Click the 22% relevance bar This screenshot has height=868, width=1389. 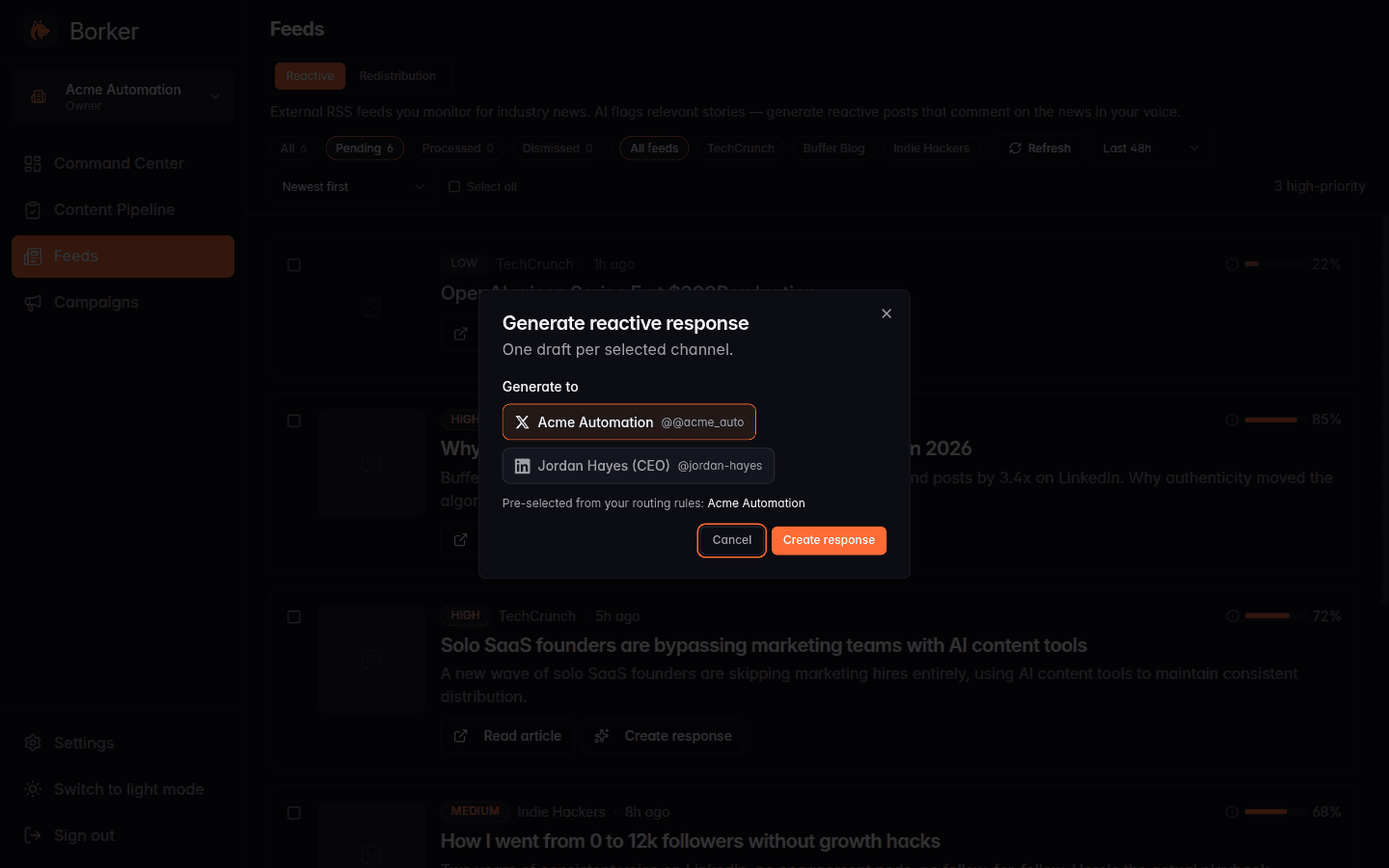(x=1274, y=263)
